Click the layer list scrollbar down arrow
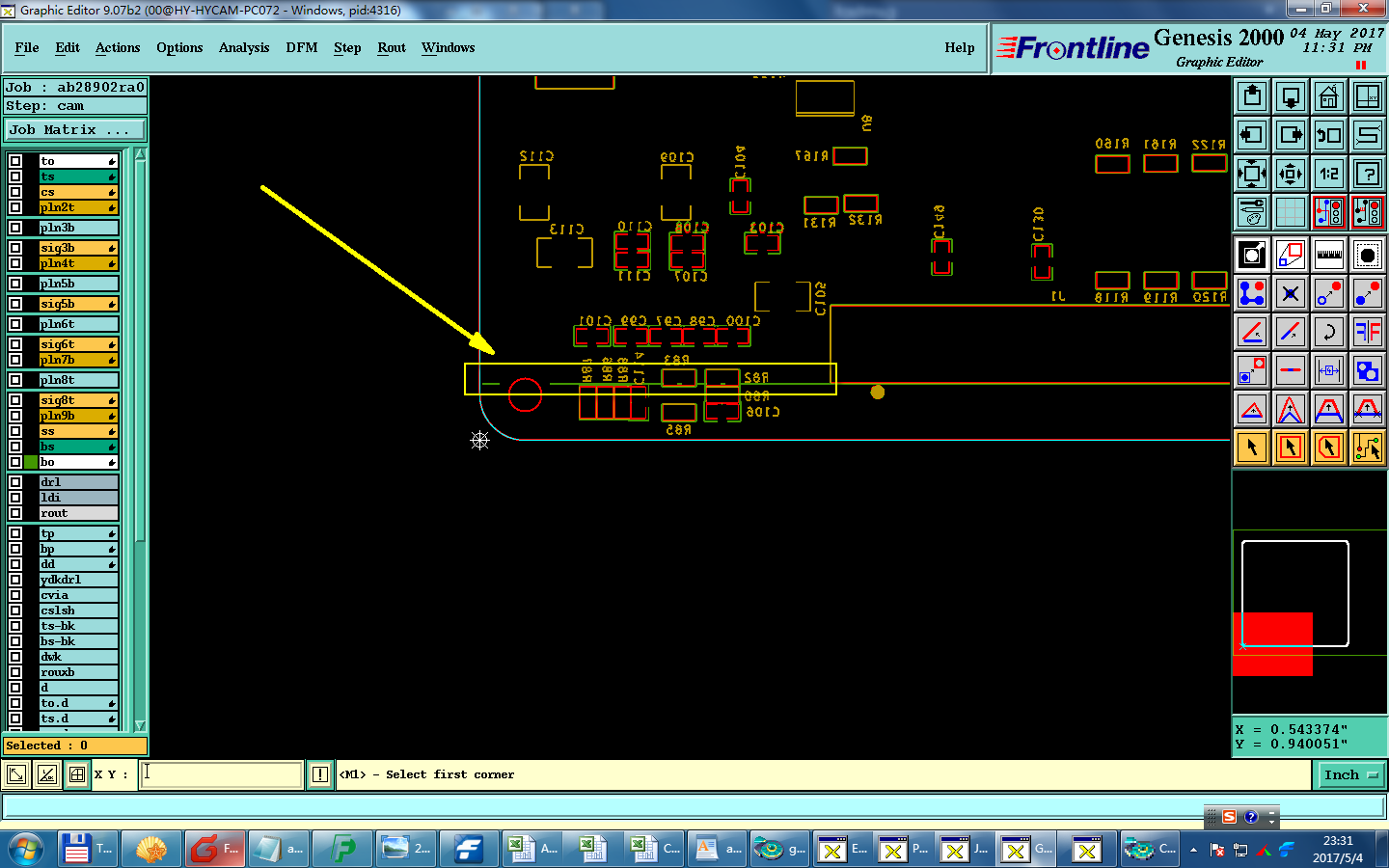1389x868 pixels. [140, 725]
